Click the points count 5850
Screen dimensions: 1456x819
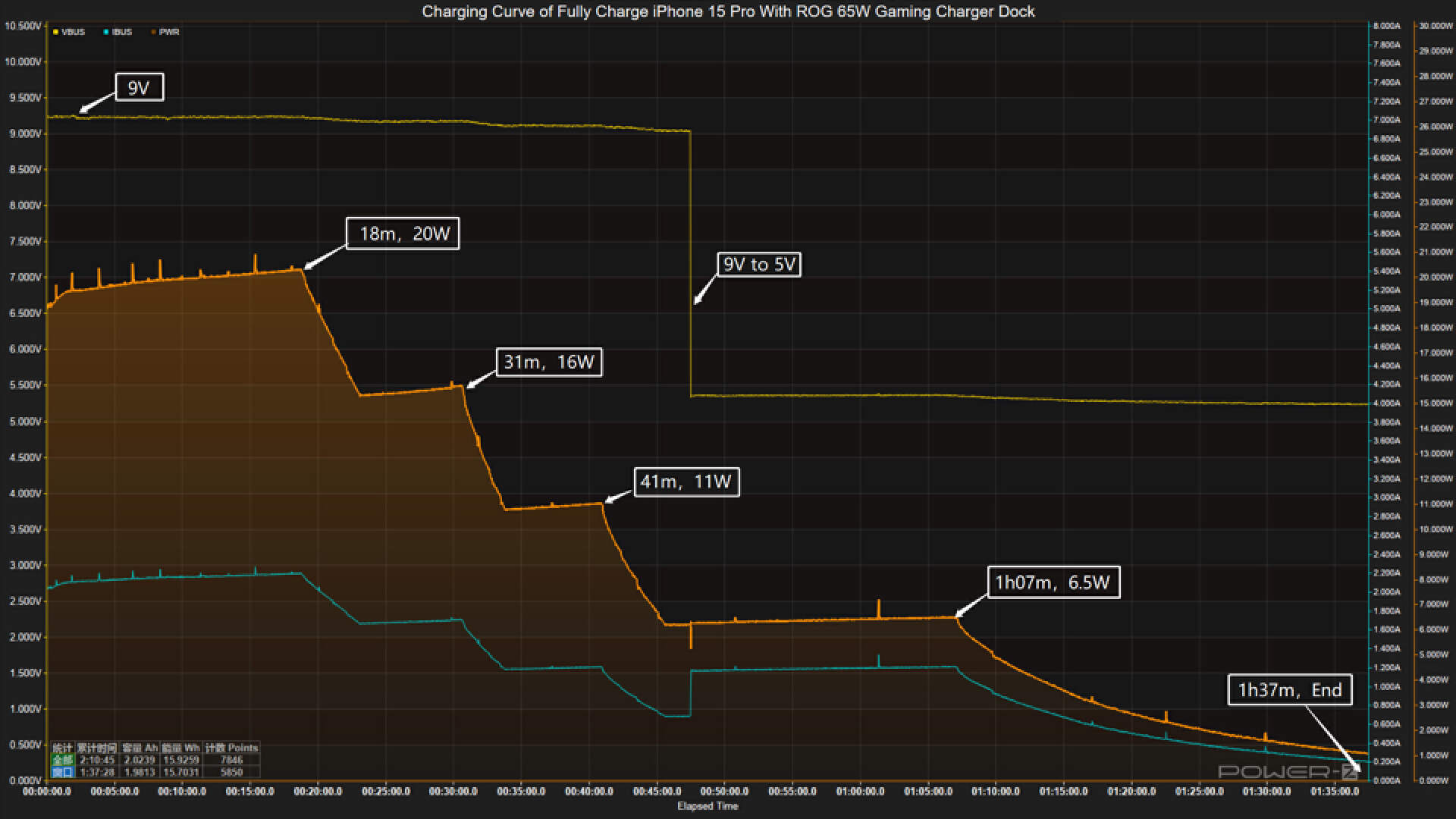click(x=231, y=772)
